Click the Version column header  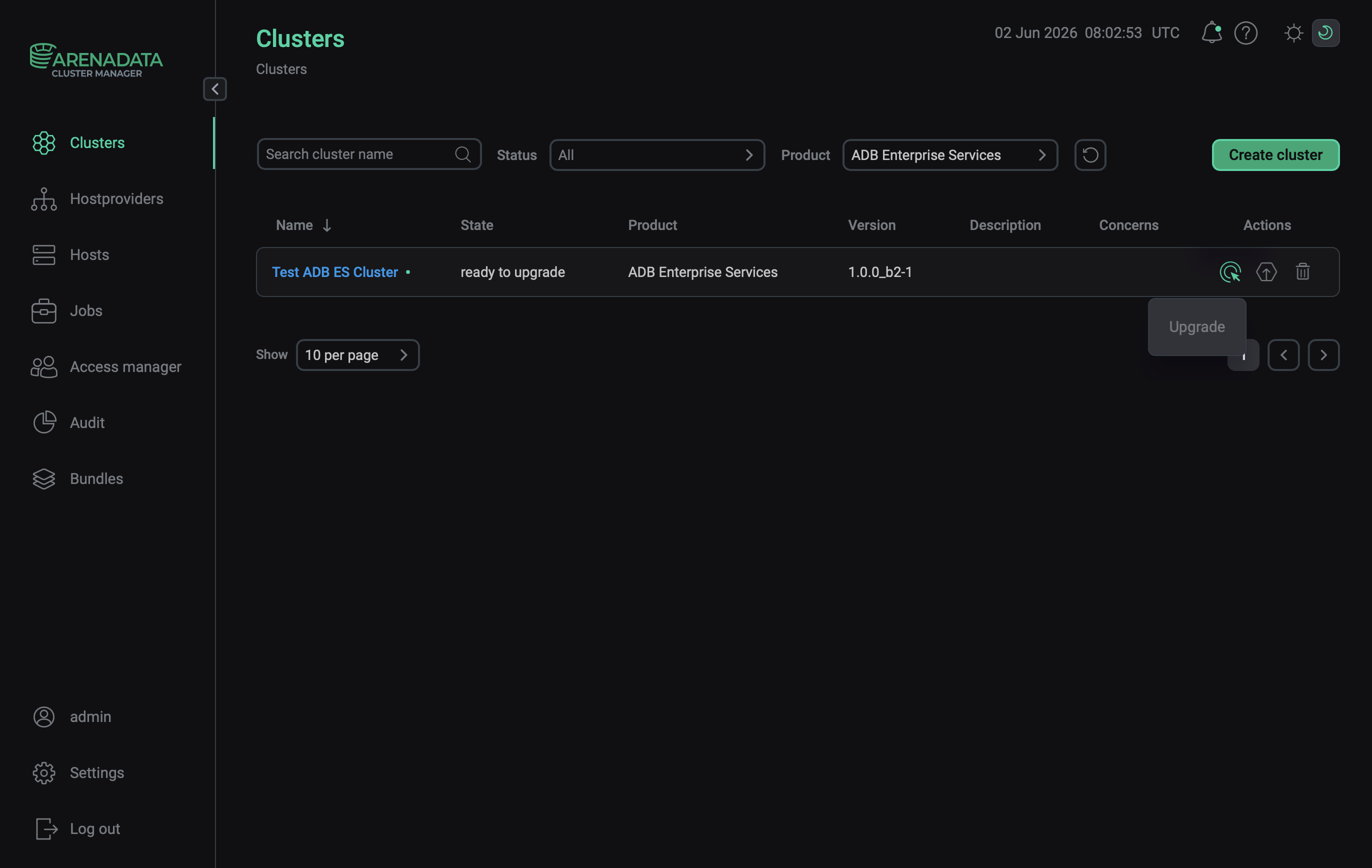(x=871, y=225)
